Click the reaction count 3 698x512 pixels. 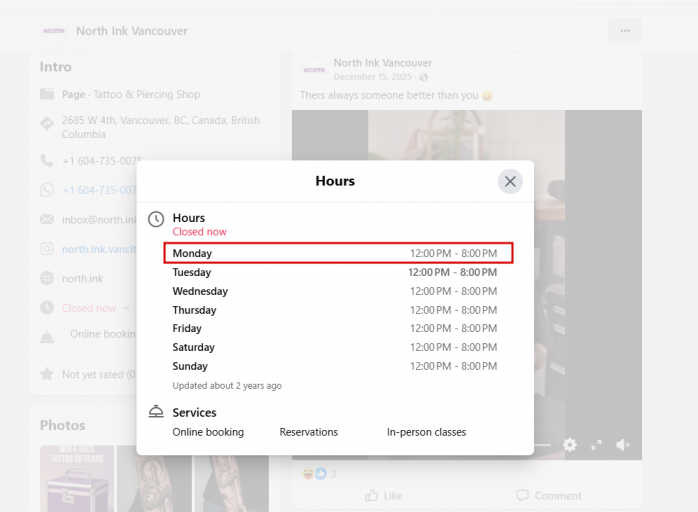pos(333,474)
